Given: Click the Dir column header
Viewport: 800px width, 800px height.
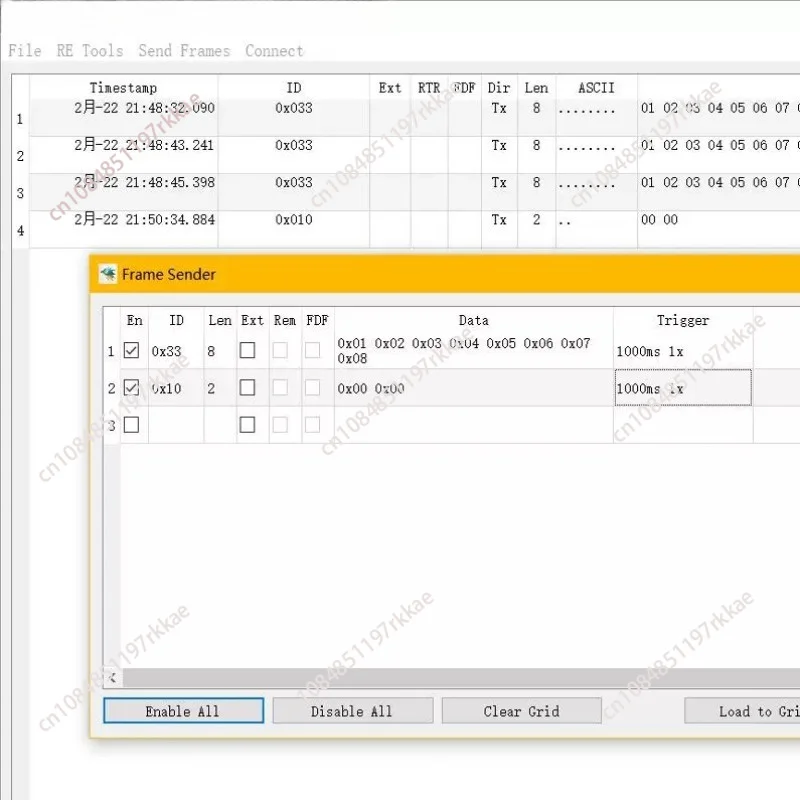Looking at the screenshot, I should coord(499,88).
